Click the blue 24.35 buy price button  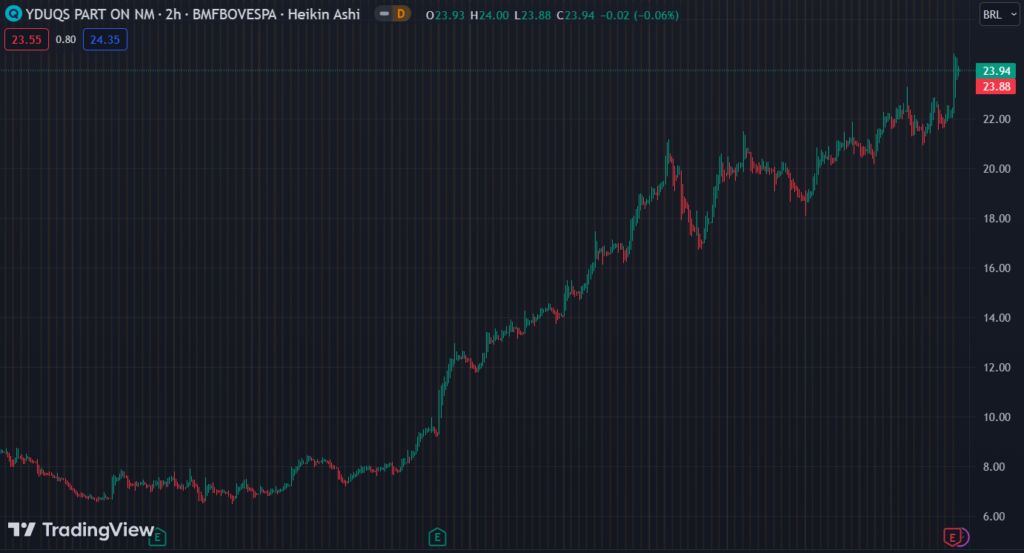(x=105, y=40)
